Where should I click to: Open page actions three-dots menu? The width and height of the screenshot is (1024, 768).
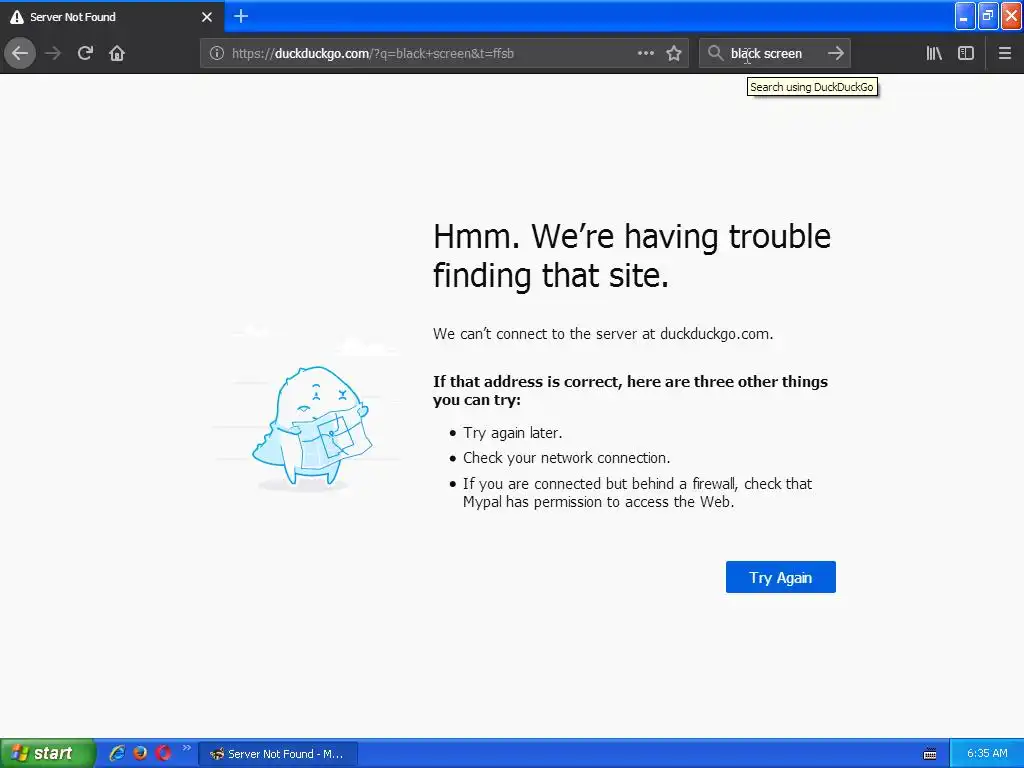[645, 53]
